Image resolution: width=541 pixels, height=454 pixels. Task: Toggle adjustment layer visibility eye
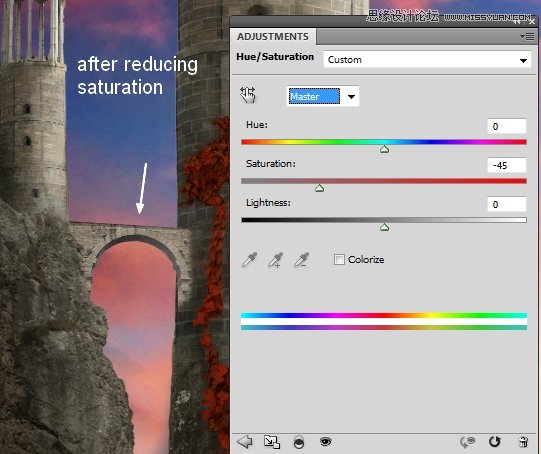(x=325, y=441)
